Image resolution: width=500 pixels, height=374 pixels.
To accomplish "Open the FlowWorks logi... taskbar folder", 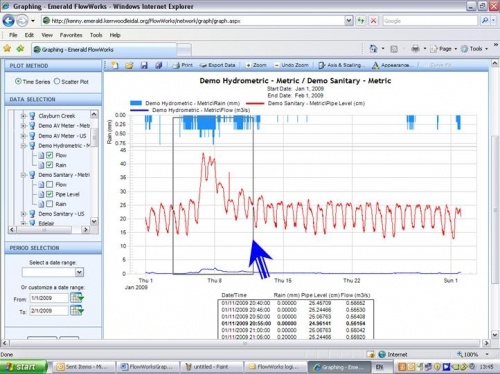I will pos(275,367).
